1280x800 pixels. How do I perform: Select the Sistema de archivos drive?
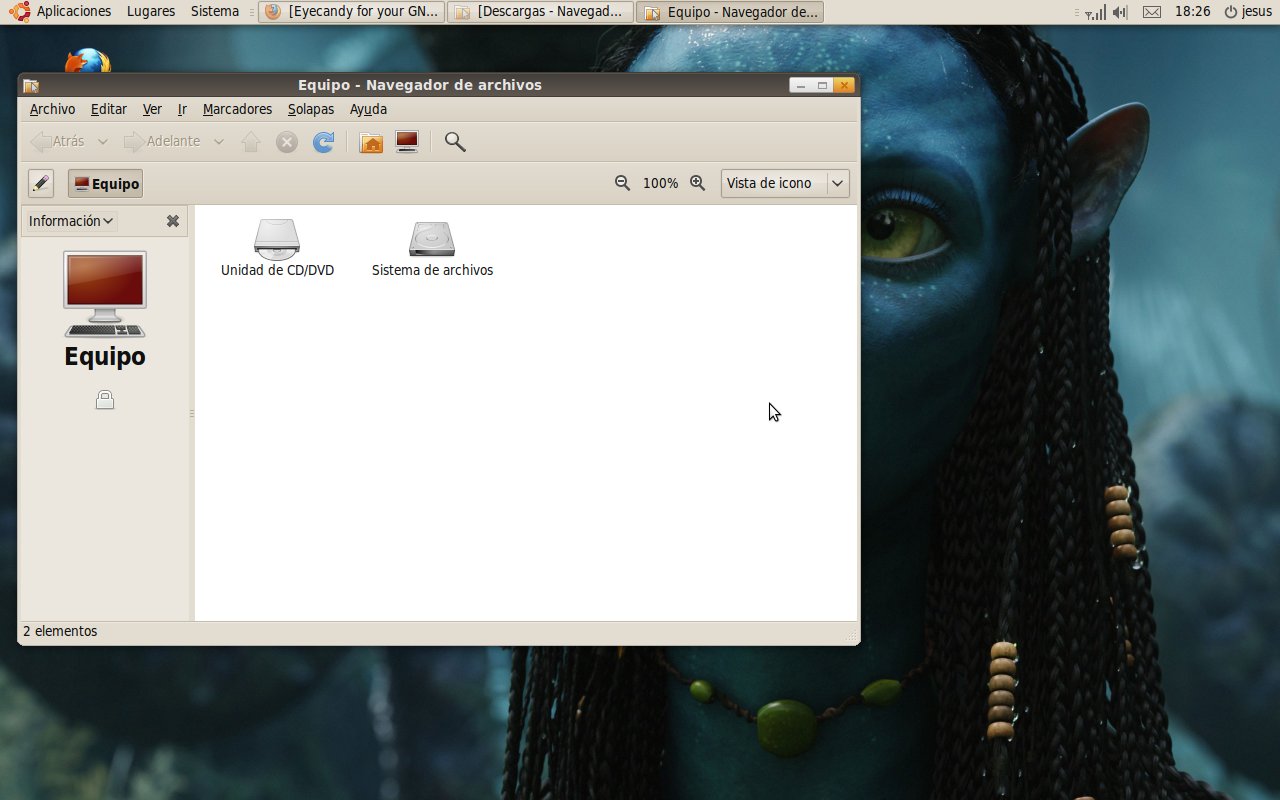coord(432,248)
